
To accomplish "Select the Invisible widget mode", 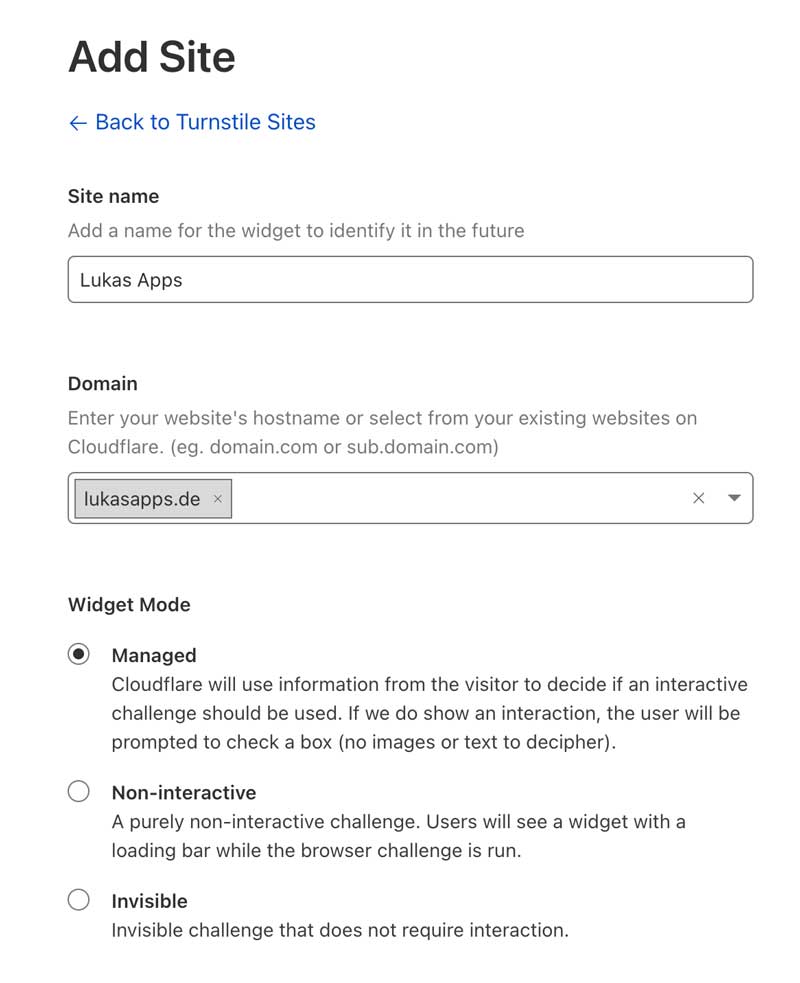I will point(78,900).
